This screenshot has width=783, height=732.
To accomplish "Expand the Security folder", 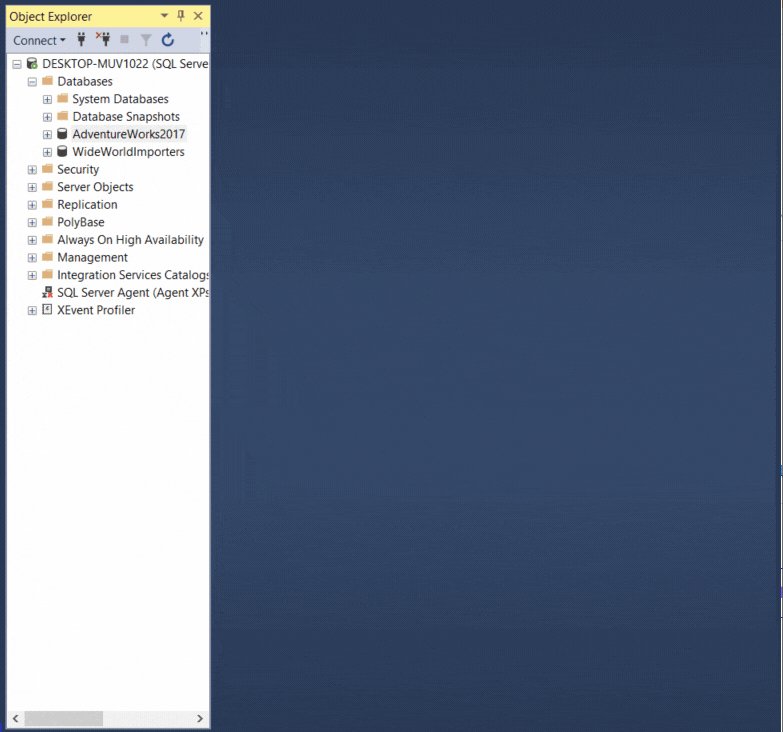I will [32, 170].
